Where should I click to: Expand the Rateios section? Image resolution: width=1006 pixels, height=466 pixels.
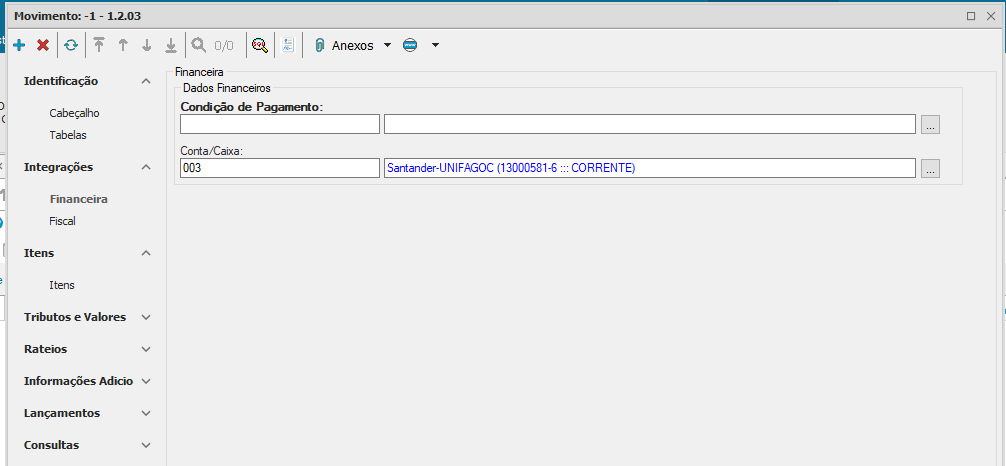[146, 349]
